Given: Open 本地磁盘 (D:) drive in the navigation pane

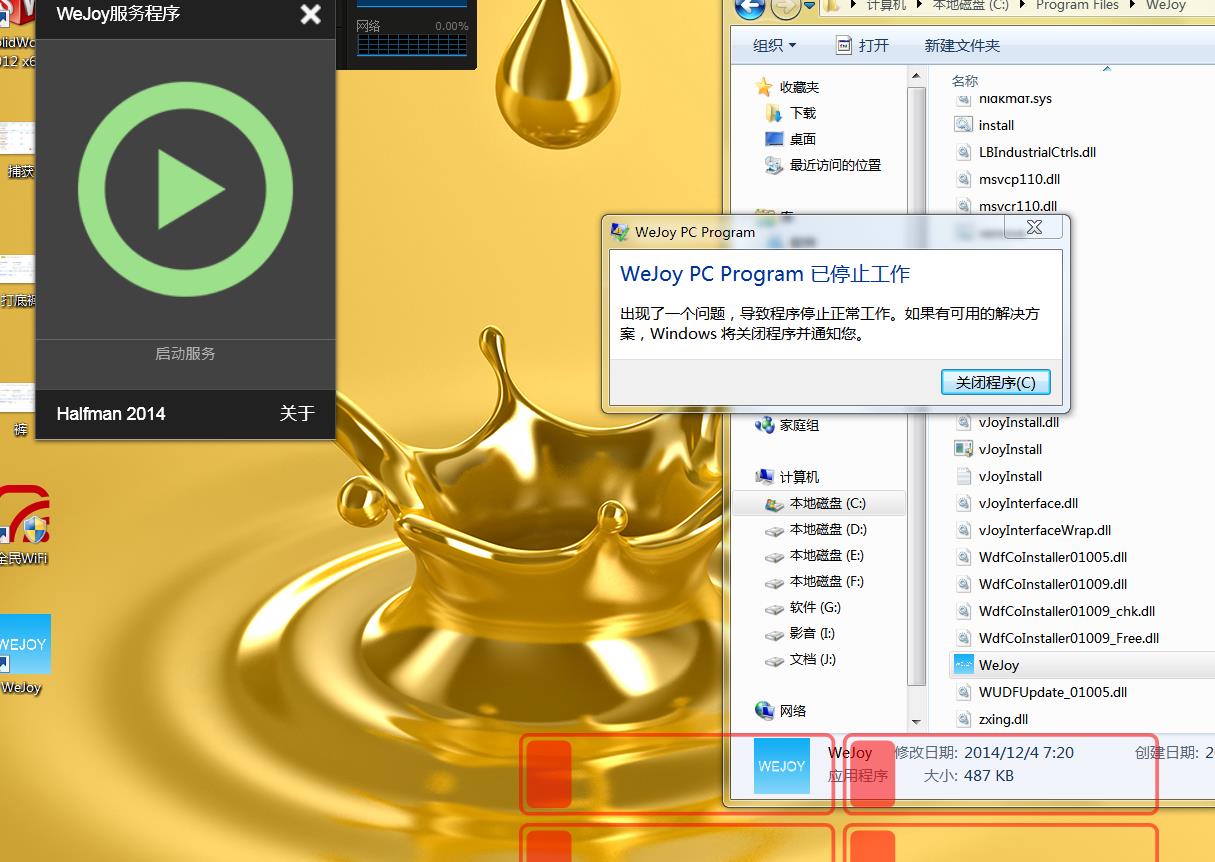Looking at the screenshot, I should pyautogui.click(x=816, y=529).
